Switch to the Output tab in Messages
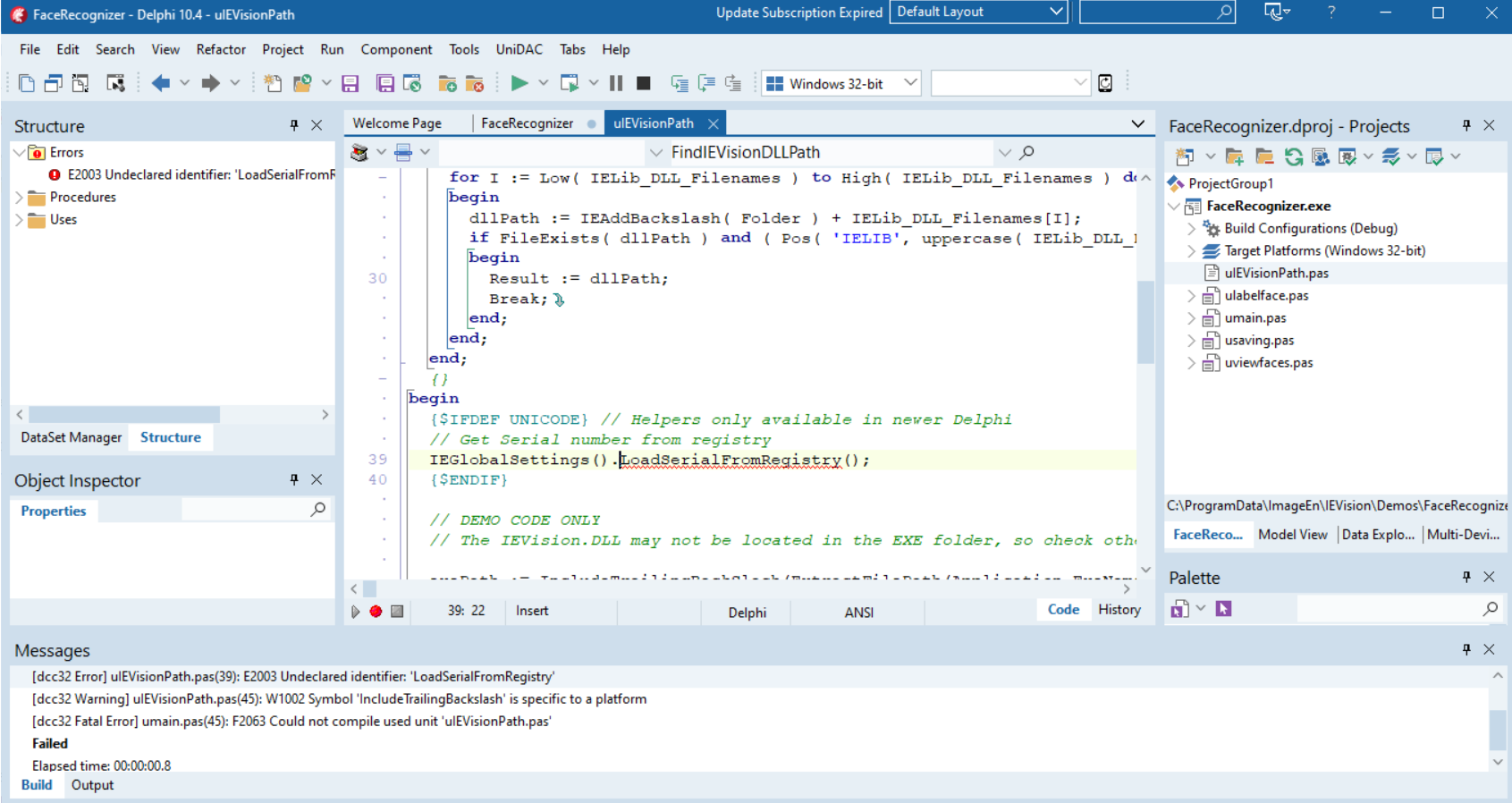This screenshot has width=1512, height=803. click(x=92, y=785)
